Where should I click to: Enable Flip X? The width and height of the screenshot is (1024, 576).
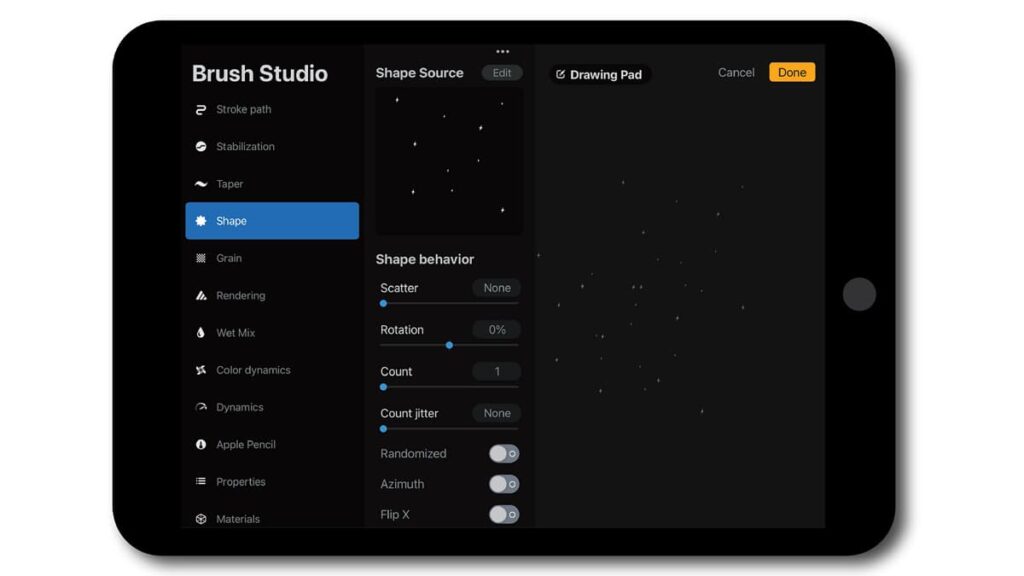504,514
